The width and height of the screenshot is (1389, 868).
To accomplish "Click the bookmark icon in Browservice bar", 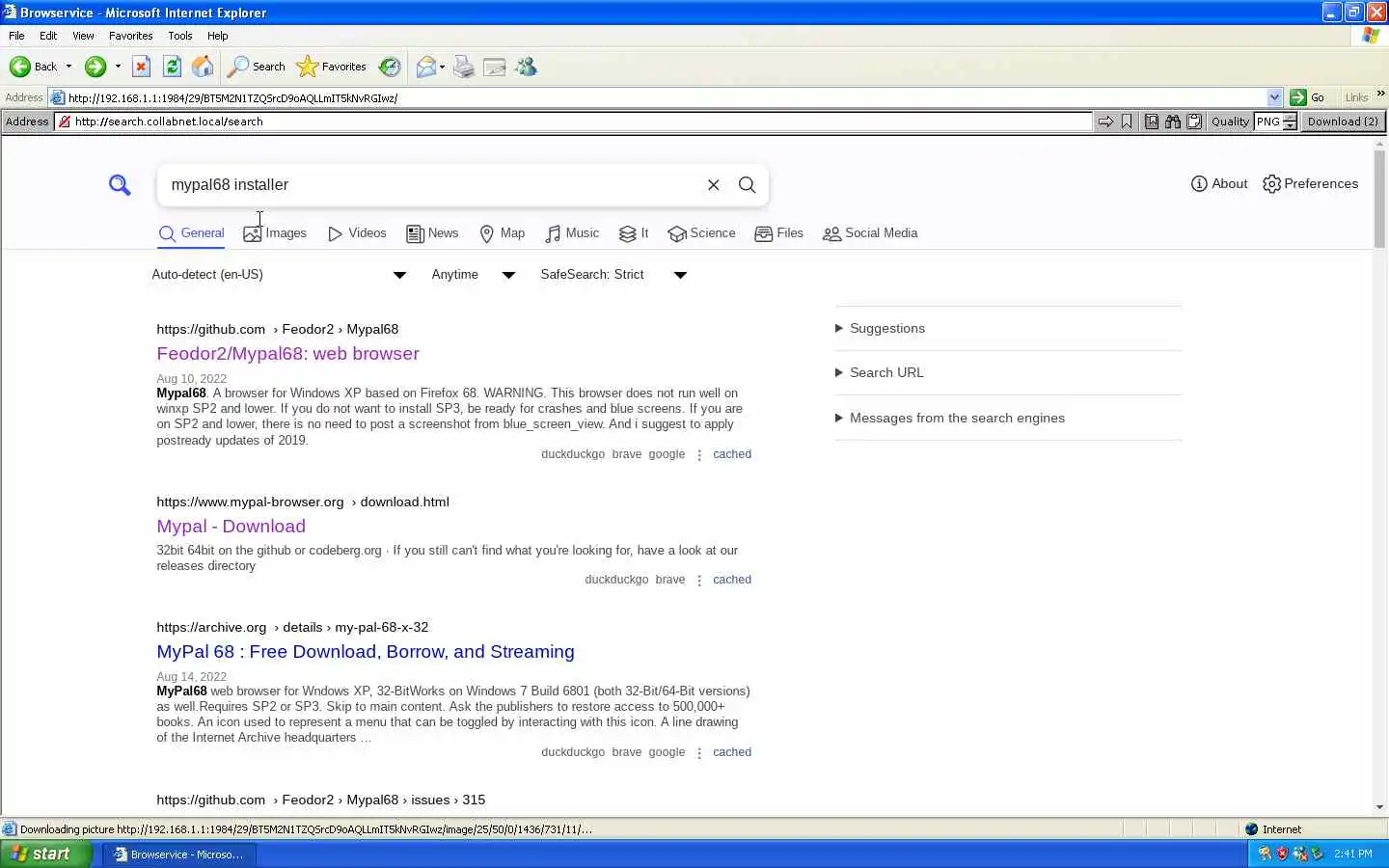I will (x=1127, y=122).
